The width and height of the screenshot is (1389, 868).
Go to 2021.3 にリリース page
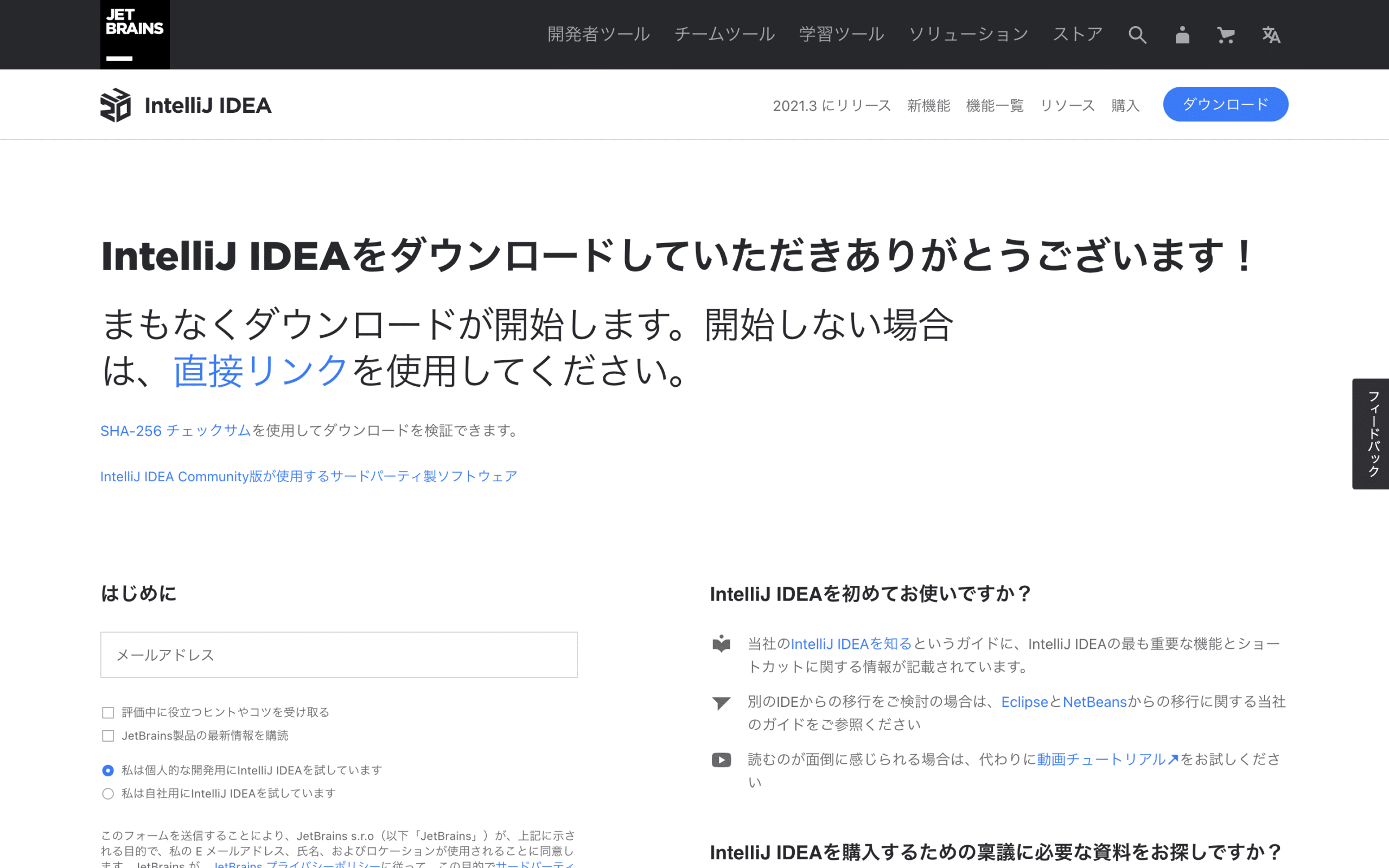[x=832, y=106]
